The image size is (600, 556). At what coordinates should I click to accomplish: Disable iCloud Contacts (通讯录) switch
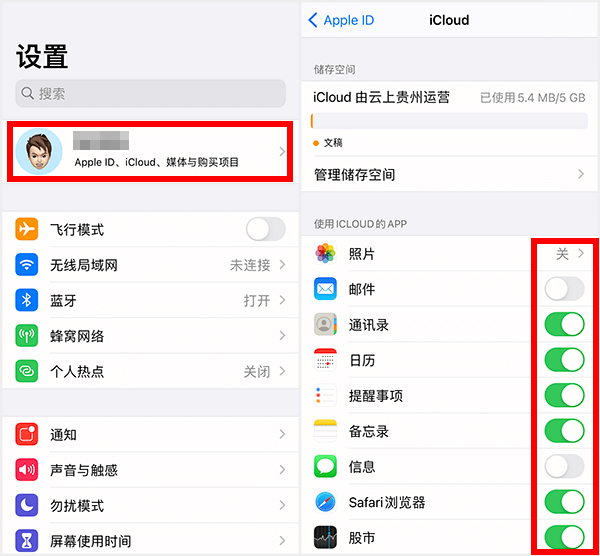564,324
